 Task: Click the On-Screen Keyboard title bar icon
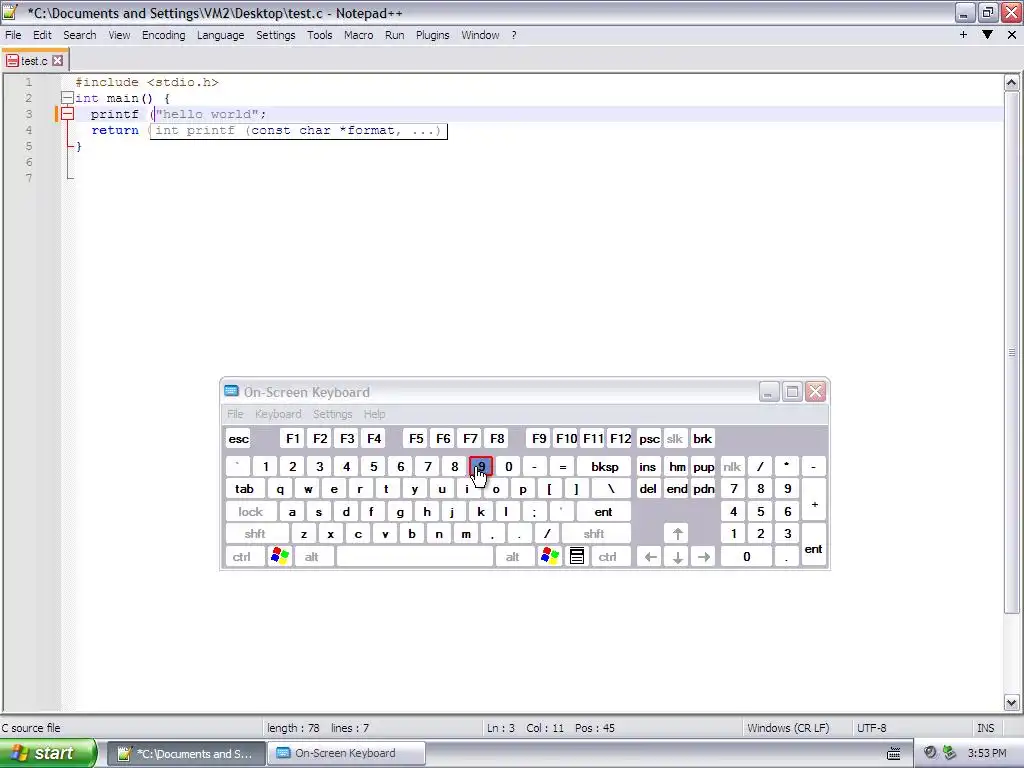coord(231,391)
